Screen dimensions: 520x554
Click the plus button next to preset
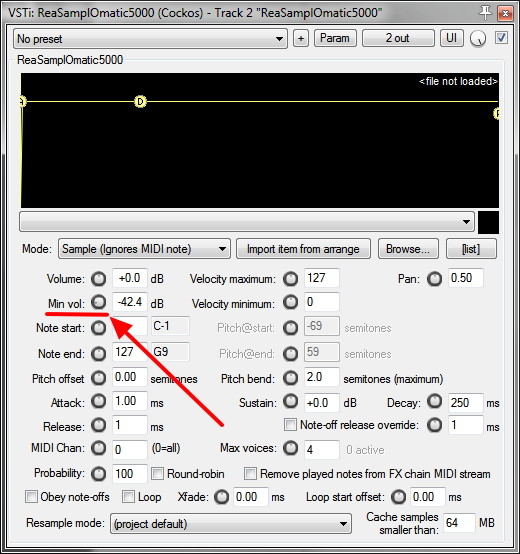[x=301, y=38]
